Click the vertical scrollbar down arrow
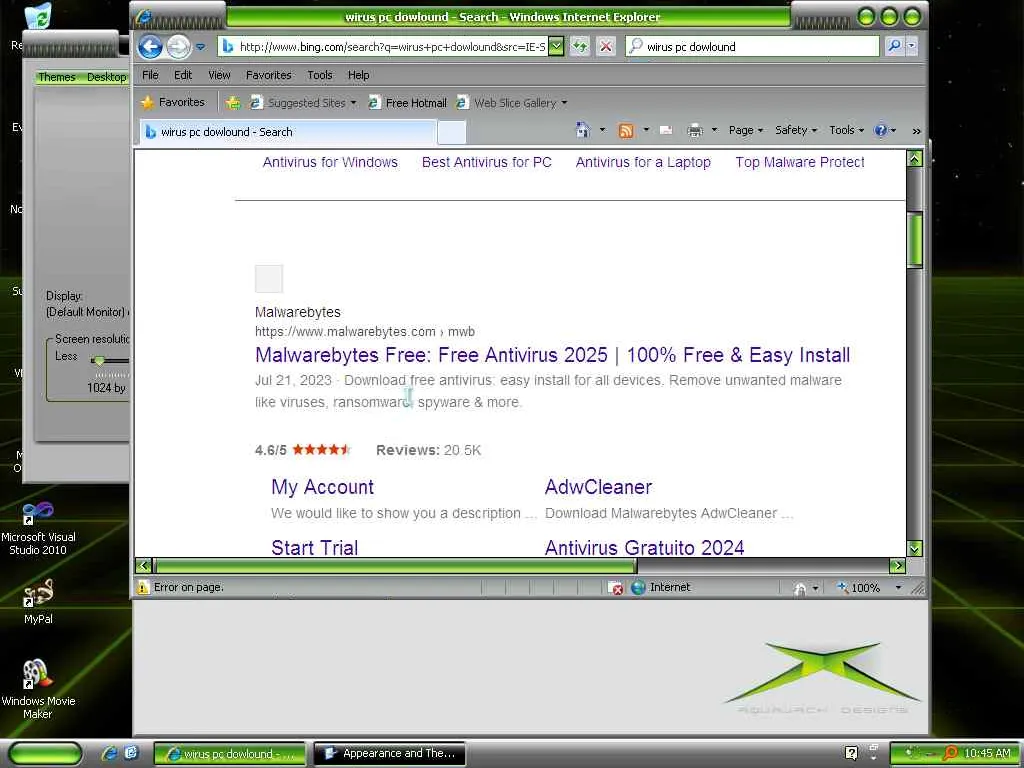1024x768 pixels. (914, 549)
